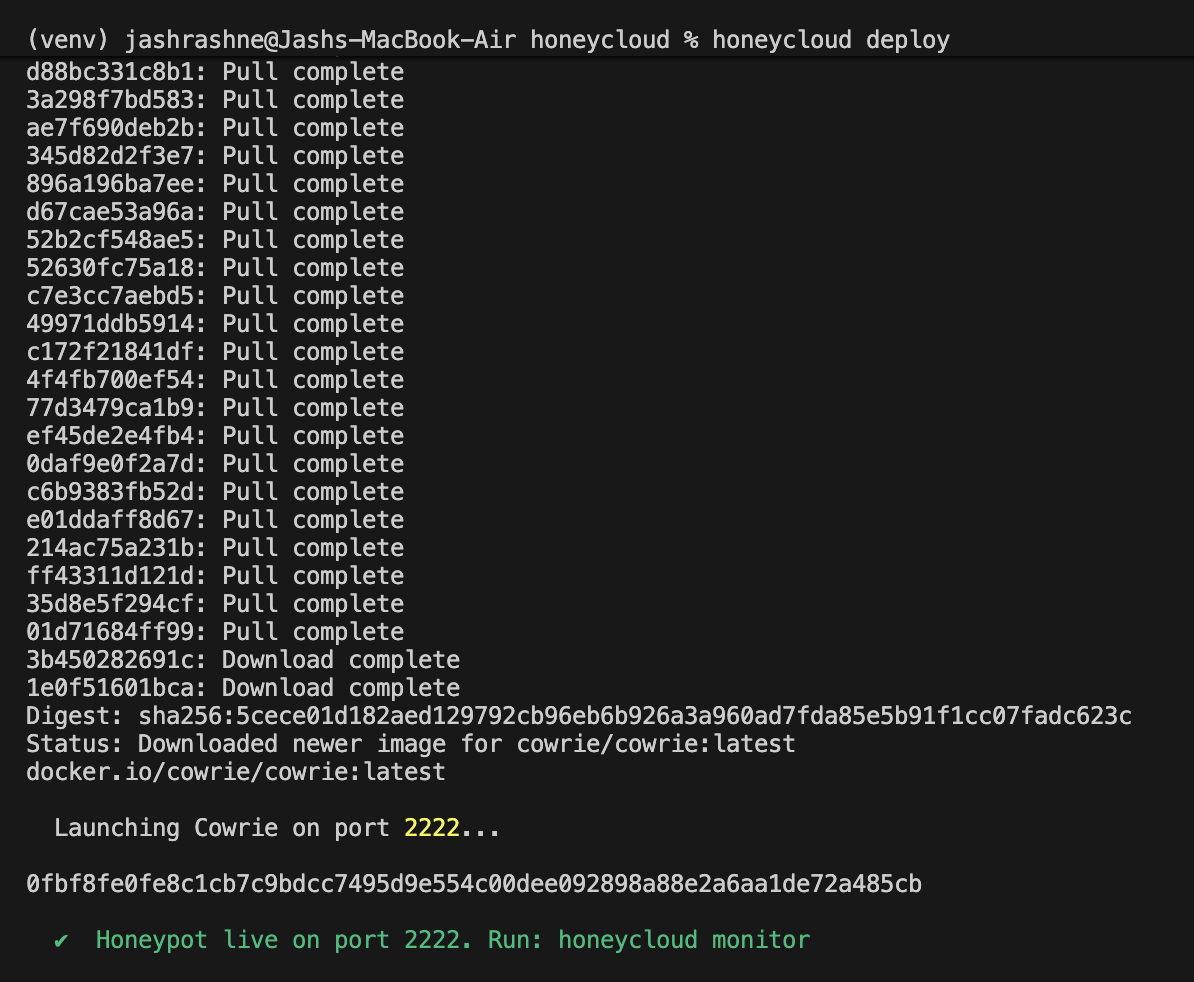The image size is (1194, 982).
Task: Select line 'd67cae53a96a: Pull complete'
Action: pos(215,212)
